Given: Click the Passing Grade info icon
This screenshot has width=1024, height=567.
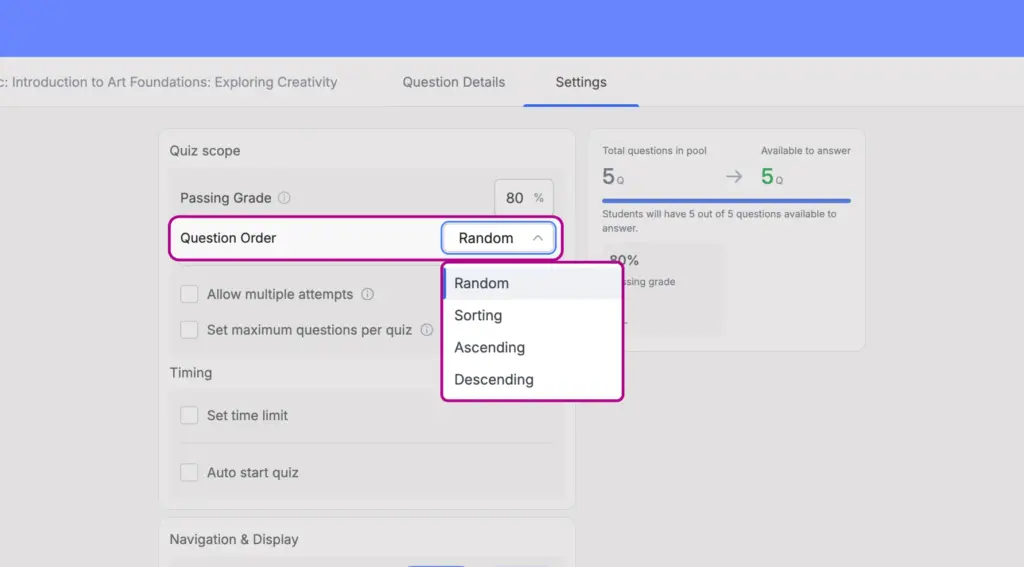Looking at the screenshot, I should tap(284, 198).
